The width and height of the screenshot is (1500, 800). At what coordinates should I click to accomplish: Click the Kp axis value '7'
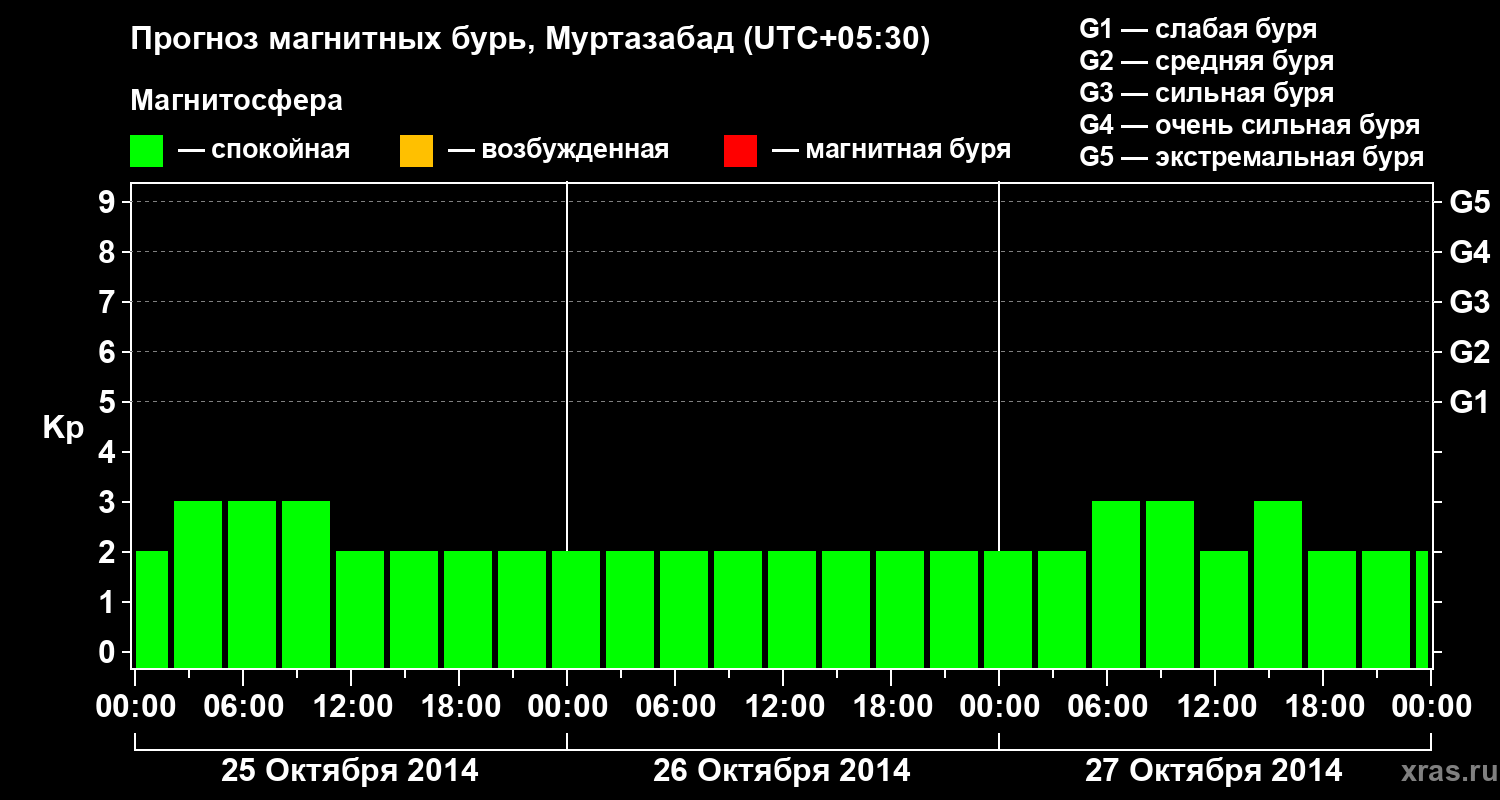(x=109, y=302)
